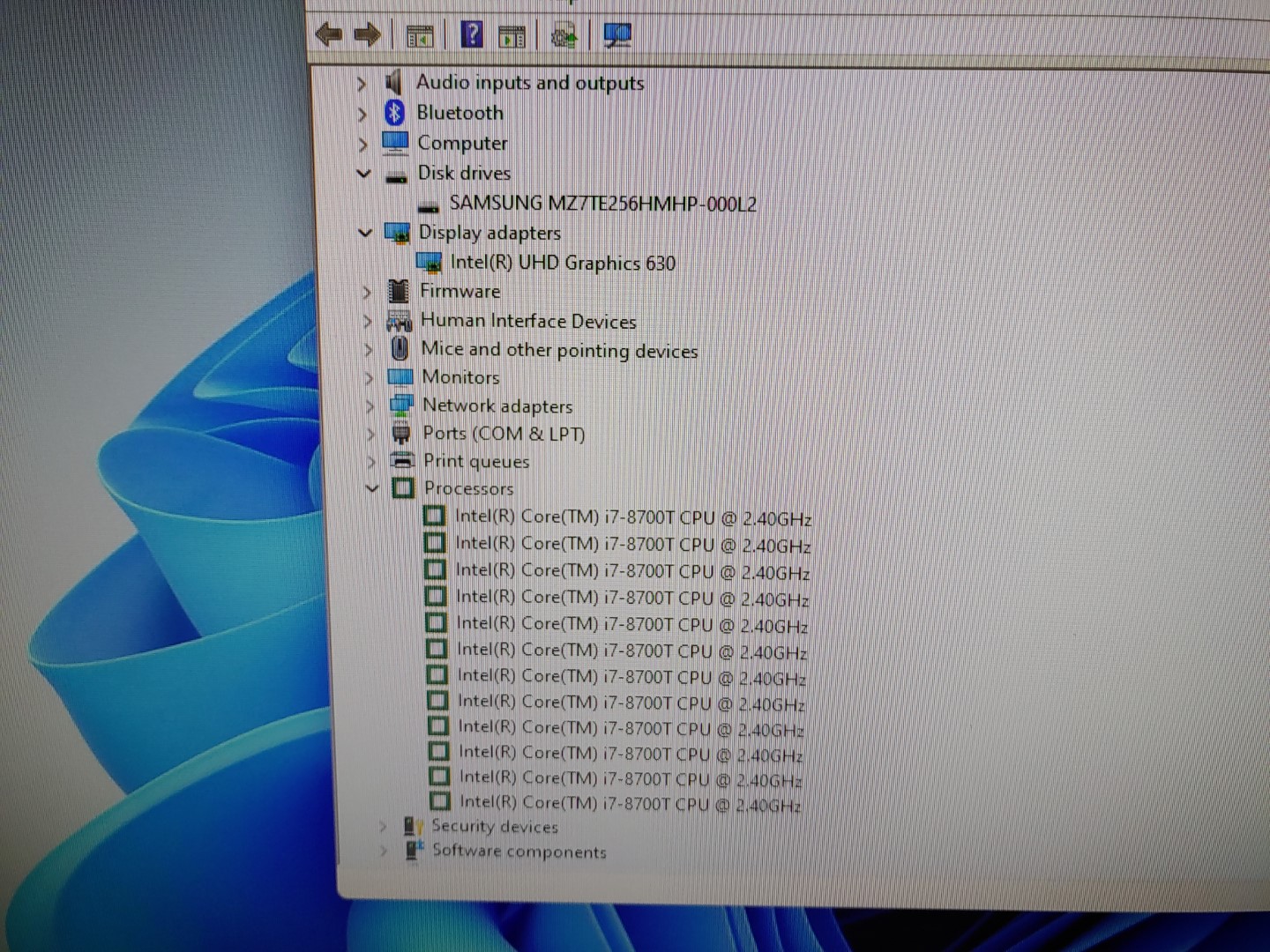Click the Display adapters category icon
Image resolution: width=1270 pixels, height=952 pixels.
click(x=397, y=234)
